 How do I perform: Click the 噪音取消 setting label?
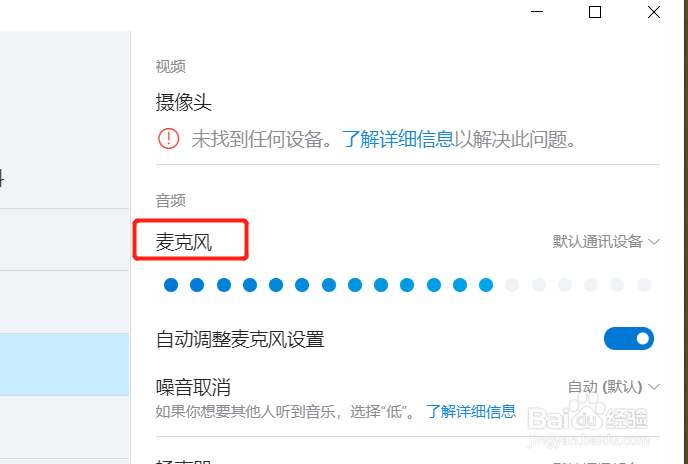[x=193, y=387]
